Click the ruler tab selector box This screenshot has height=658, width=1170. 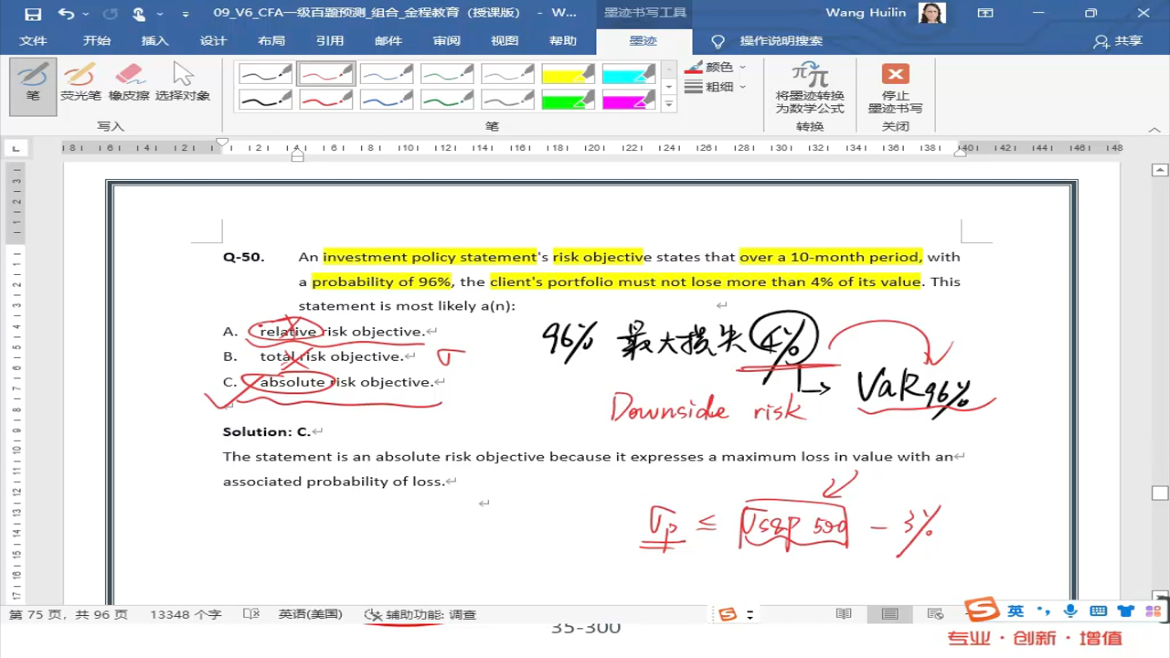tap(16, 148)
